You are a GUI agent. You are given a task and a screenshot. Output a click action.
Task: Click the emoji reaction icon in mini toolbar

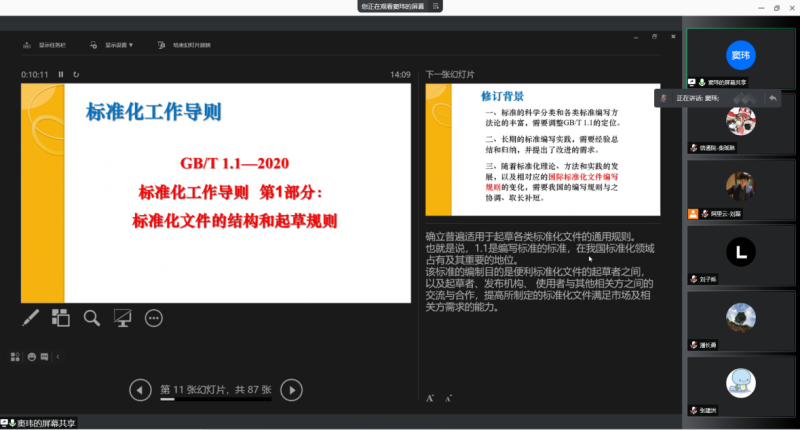(32, 356)
